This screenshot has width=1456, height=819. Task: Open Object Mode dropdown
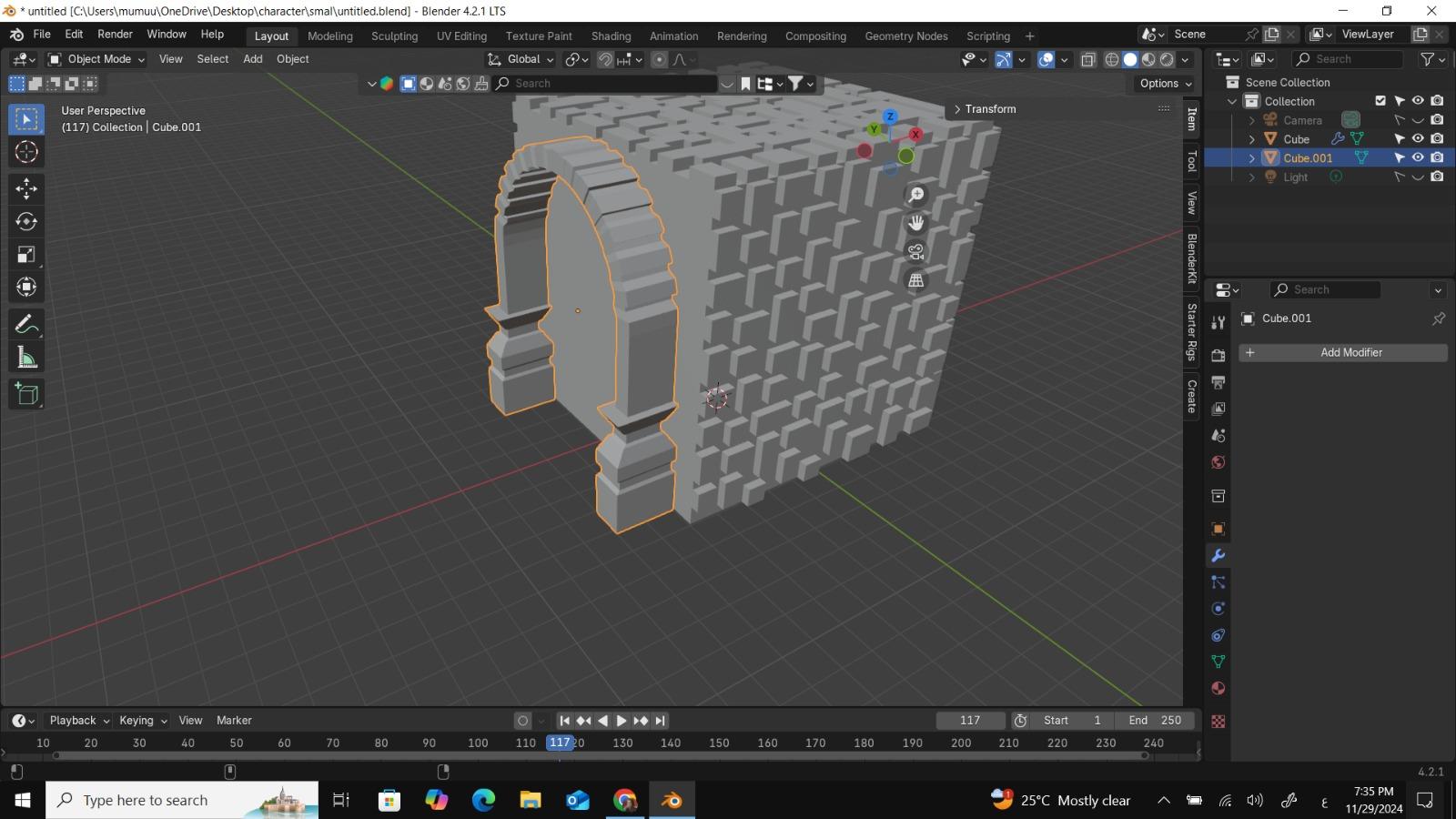tap(96, 59)
